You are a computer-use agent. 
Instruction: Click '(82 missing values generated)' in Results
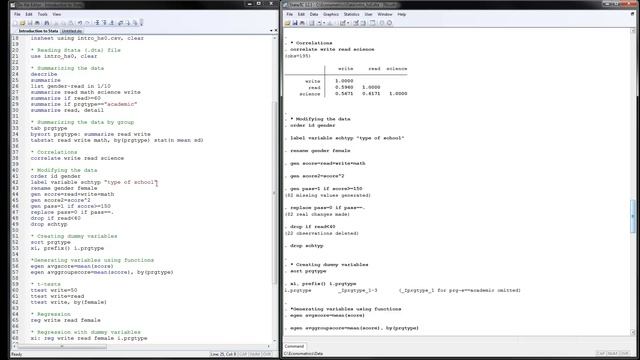(x=328, y=195)
